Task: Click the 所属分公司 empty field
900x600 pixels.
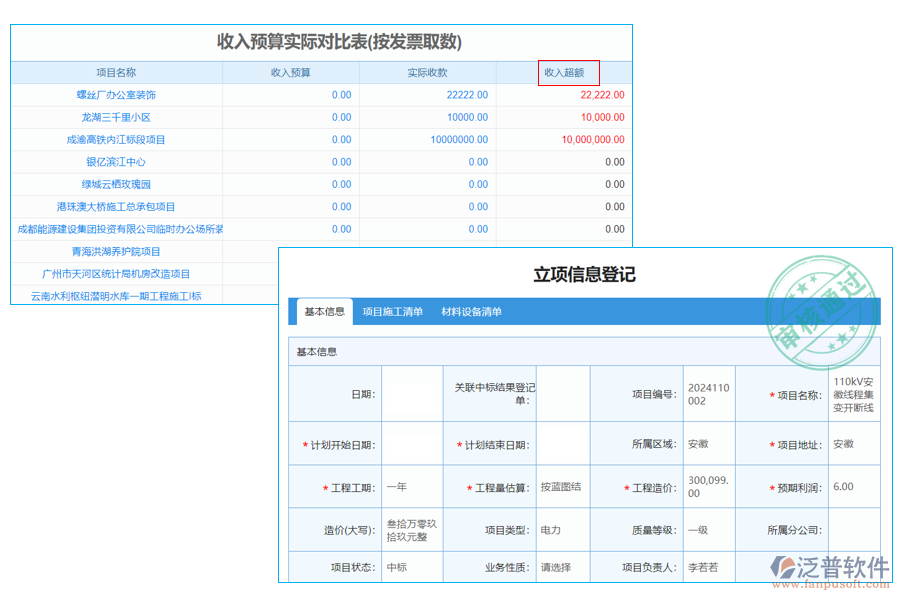Action: click(855, 530)
